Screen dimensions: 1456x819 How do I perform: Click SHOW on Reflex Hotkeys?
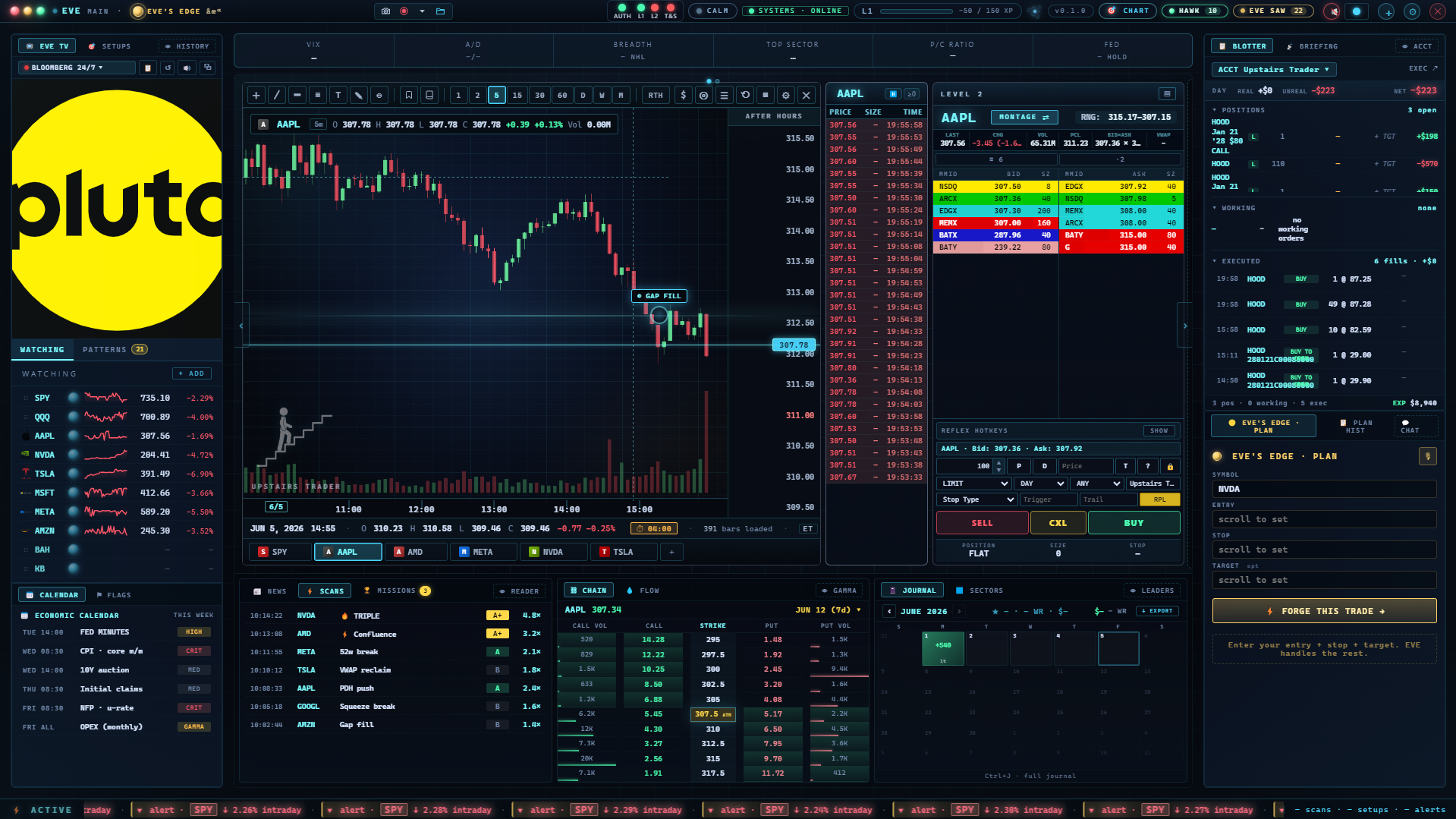tap(1159, 430)
